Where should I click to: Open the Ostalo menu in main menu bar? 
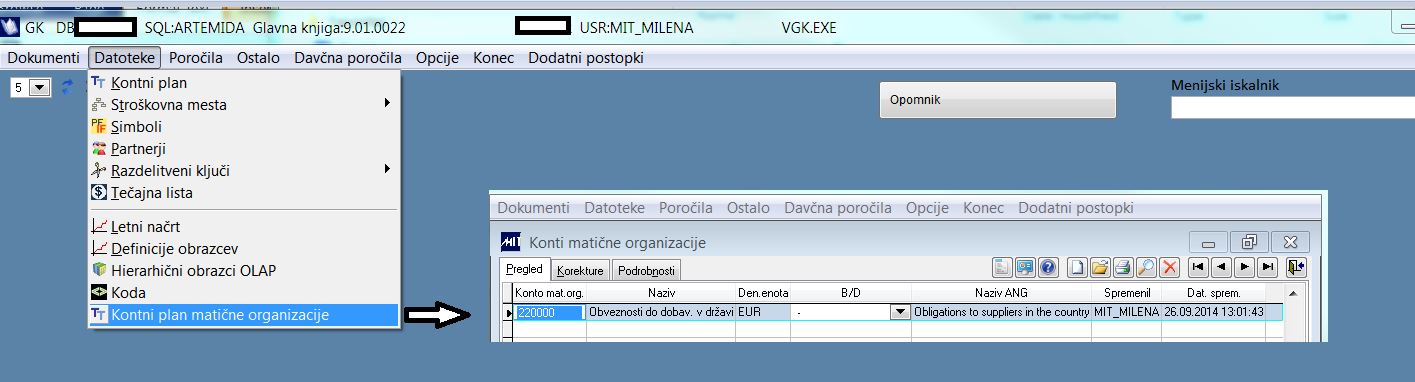258,58
